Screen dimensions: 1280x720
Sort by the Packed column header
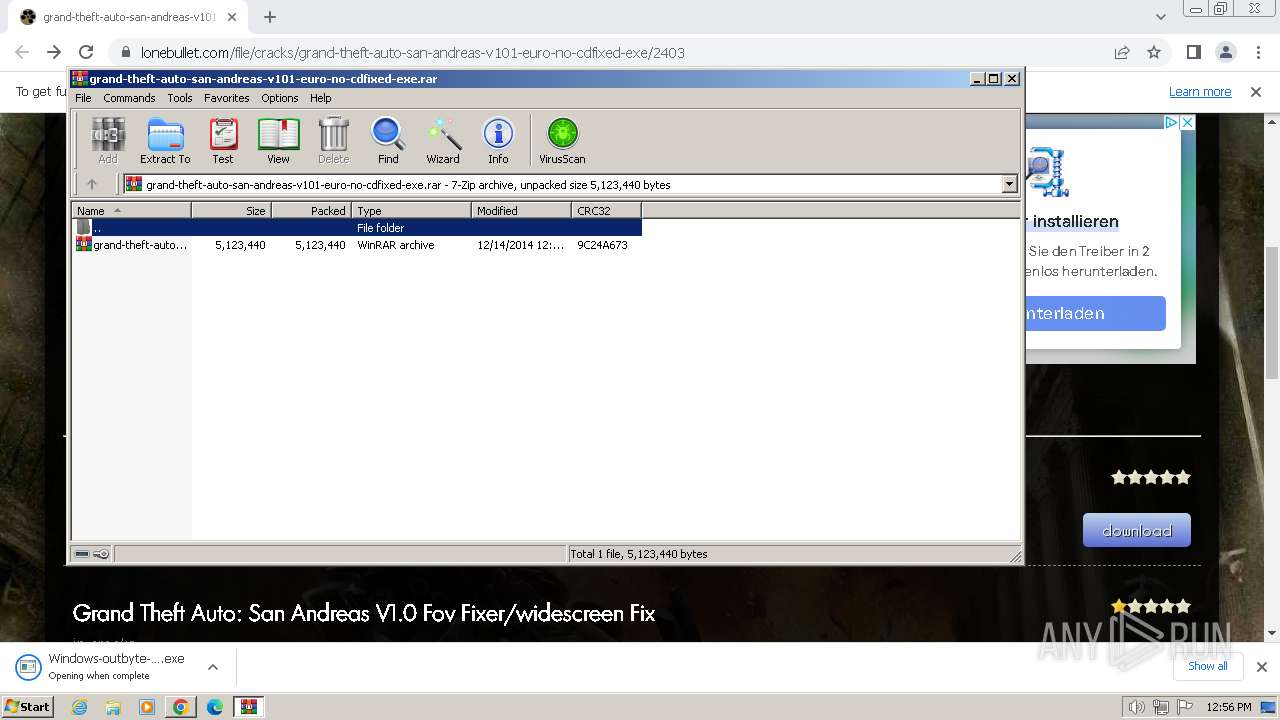[x=311, y=210]
